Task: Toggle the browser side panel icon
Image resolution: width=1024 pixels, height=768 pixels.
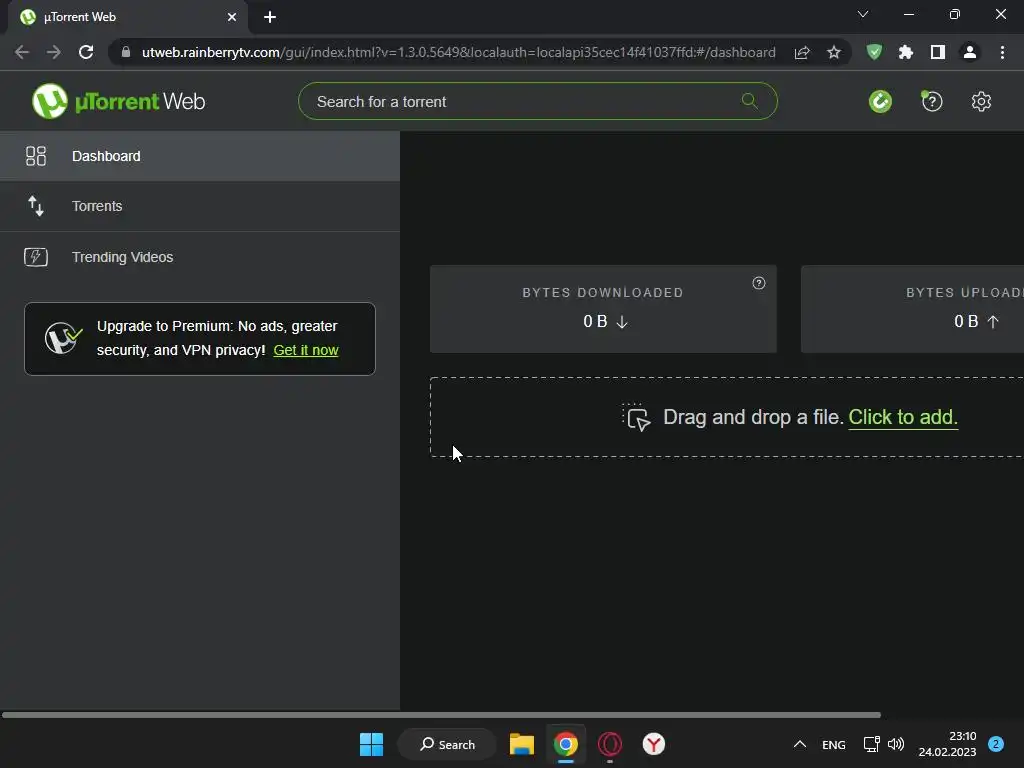Action: tap(938, 52)
